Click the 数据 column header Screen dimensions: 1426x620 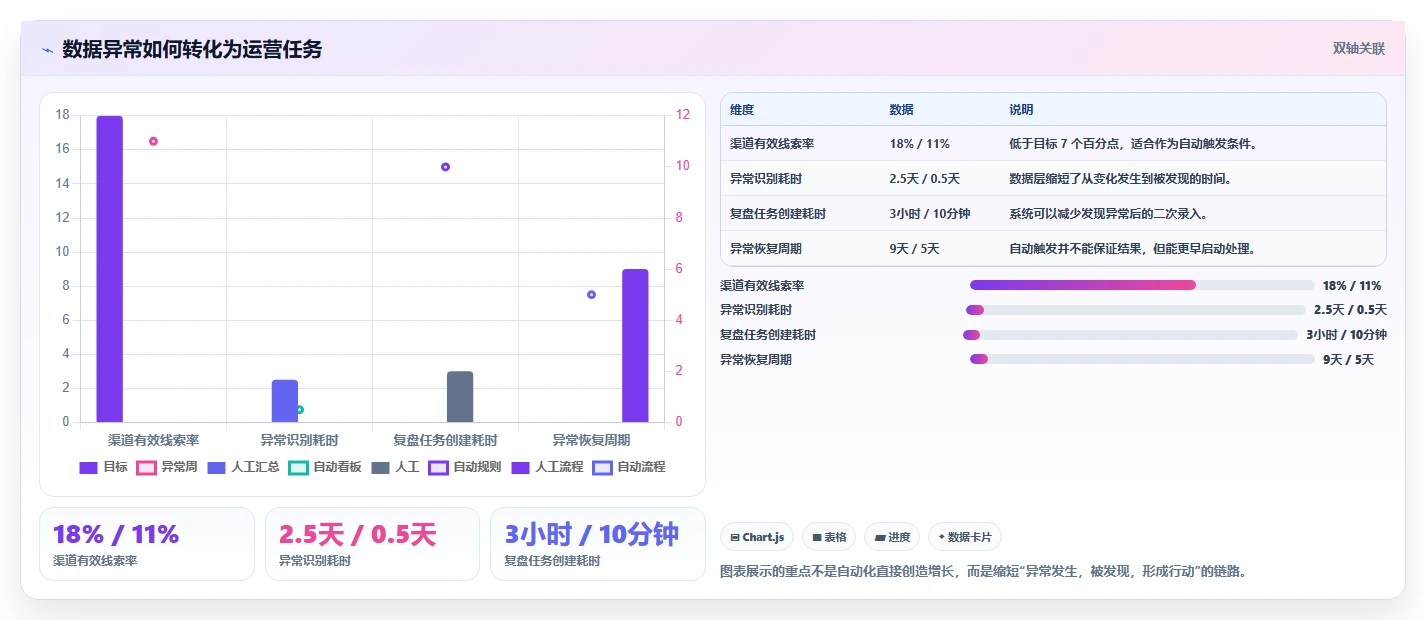point(901,110)
